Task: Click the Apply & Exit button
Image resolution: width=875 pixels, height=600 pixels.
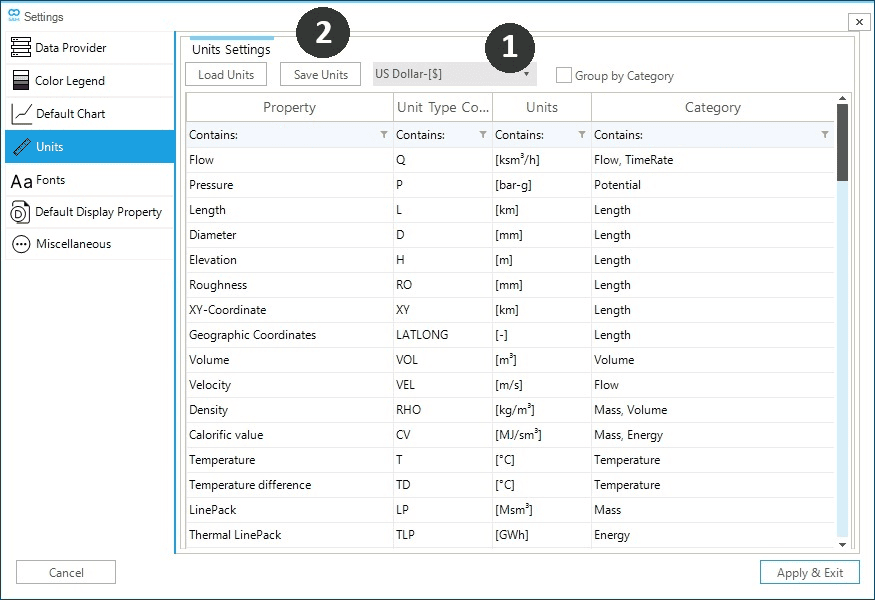Action: (x=810, y=573)
